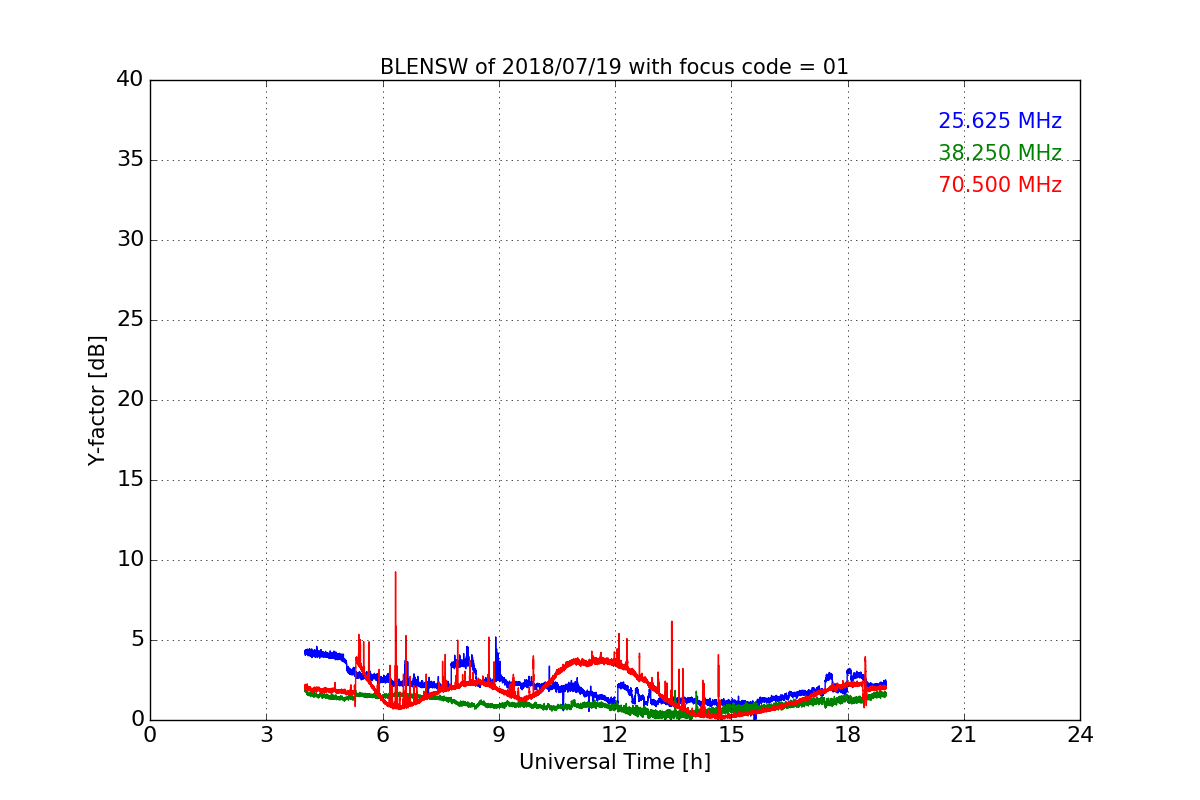1200x800 pixels.
Task: Click the x-axis tick label "21"
Action: tap(964, 734)
